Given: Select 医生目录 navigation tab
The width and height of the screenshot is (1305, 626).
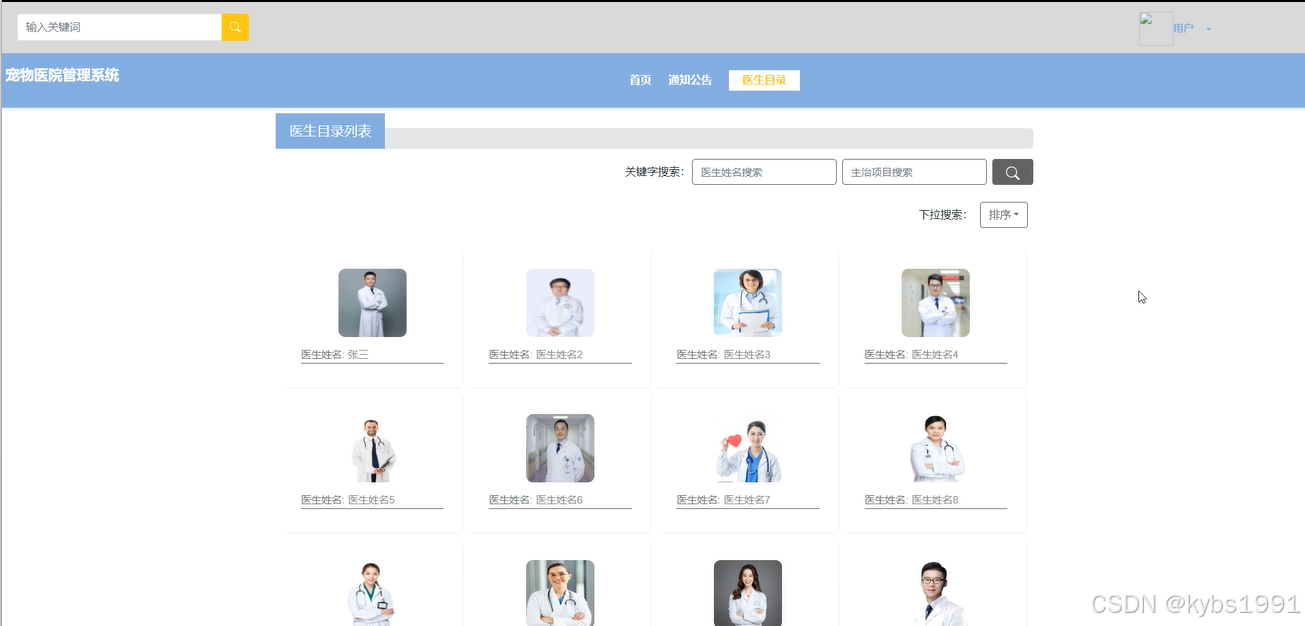Looking at the screenshot, I should pyautogui.click(x=764, y=80).
